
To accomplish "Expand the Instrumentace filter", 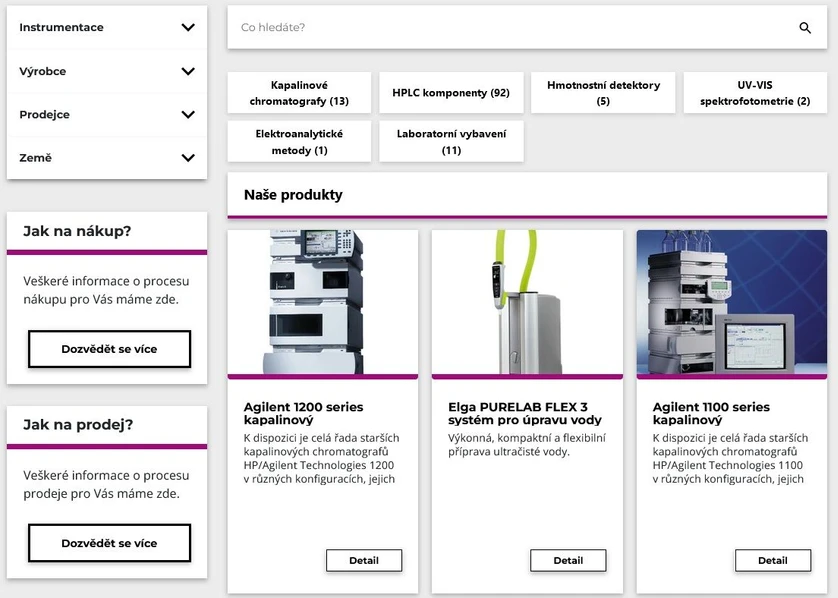I will point(107,27).
